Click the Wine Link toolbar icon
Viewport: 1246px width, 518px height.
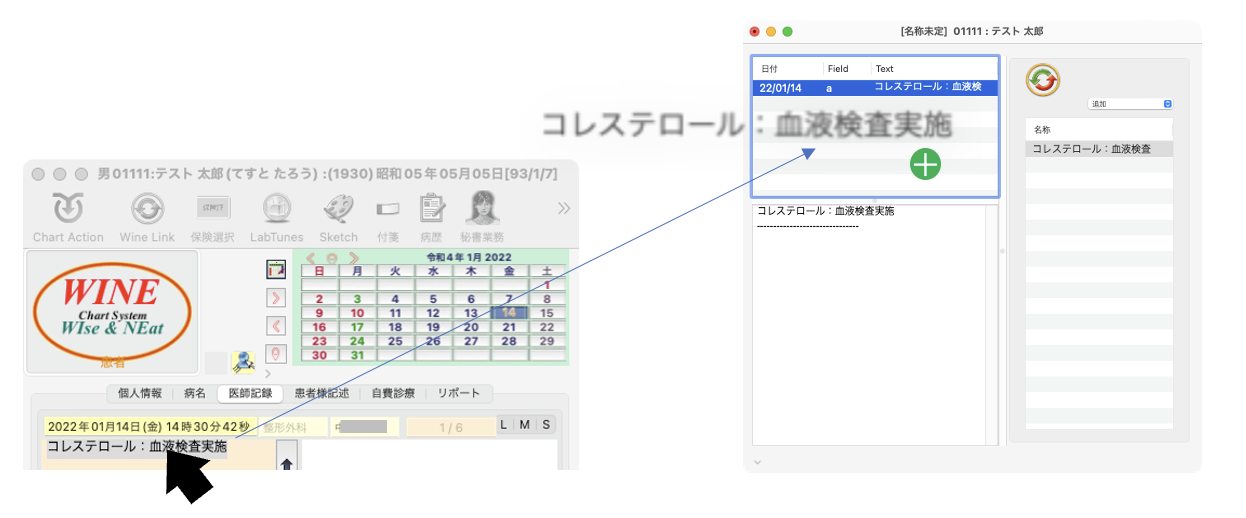[x=147, y=210]
